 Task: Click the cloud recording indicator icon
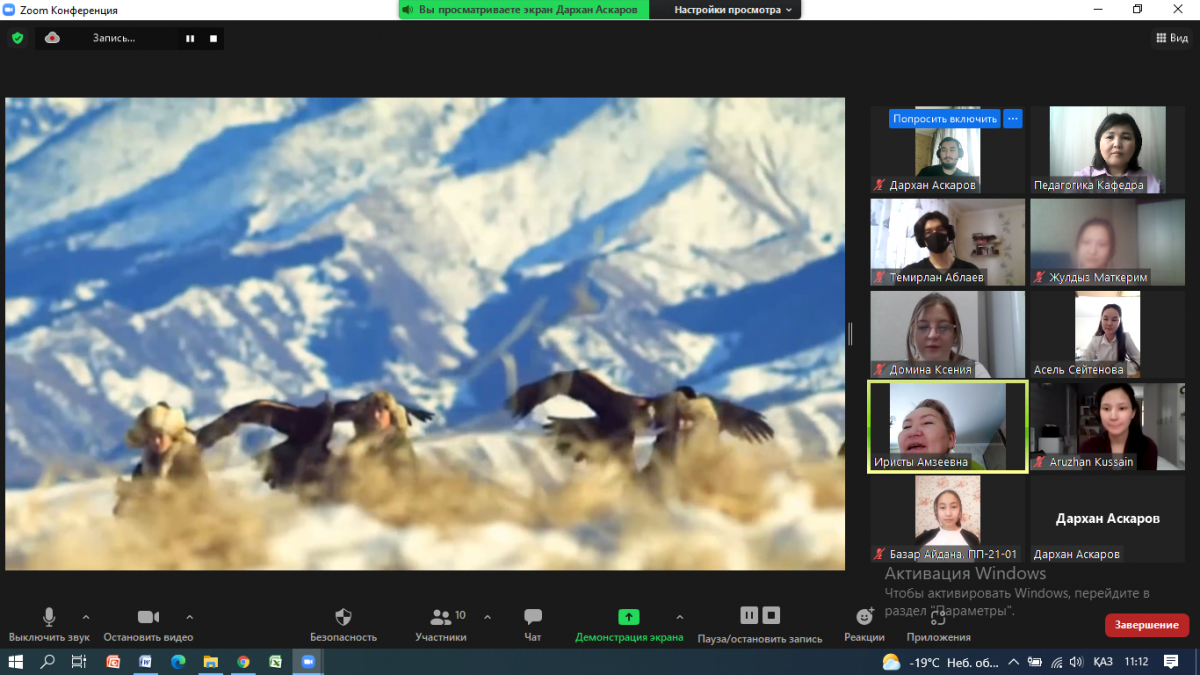point(52,38)
